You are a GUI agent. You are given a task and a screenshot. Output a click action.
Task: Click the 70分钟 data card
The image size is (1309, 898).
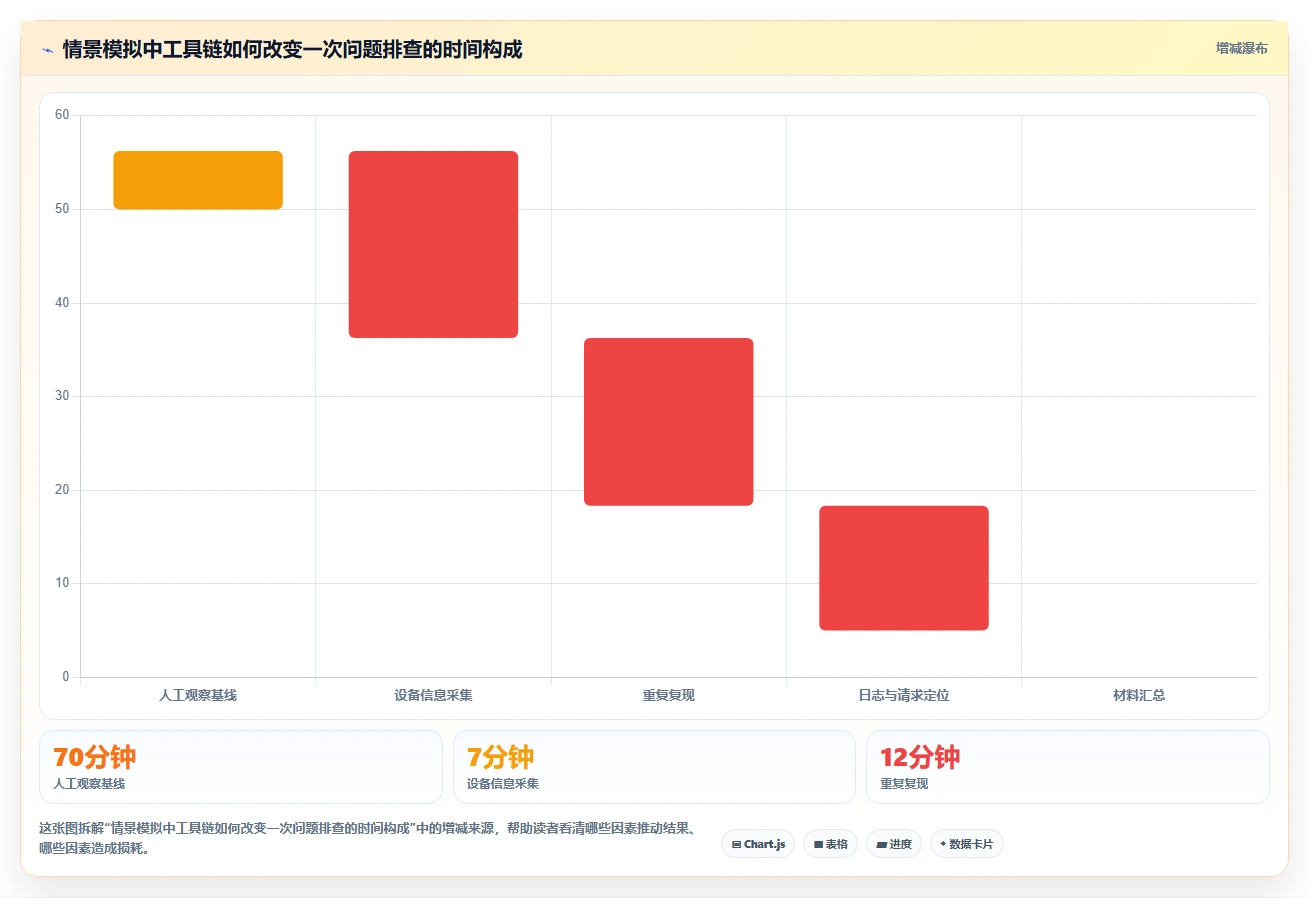(x=241, y=767)
